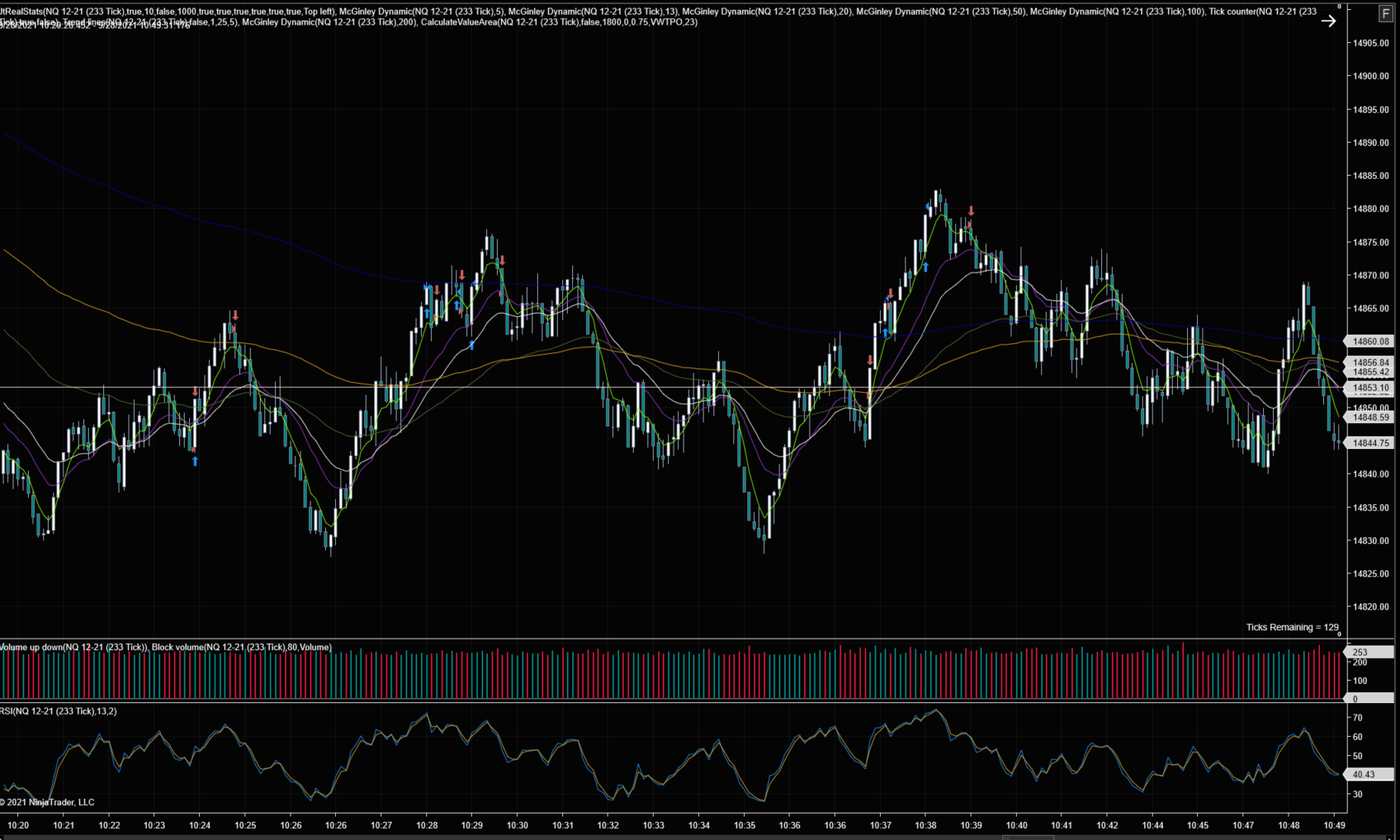This screenshot has width=1400, height=840.
Task: Click the 2021 NinjaTrader, LLC copyright text
Action: tap(47, 802)
